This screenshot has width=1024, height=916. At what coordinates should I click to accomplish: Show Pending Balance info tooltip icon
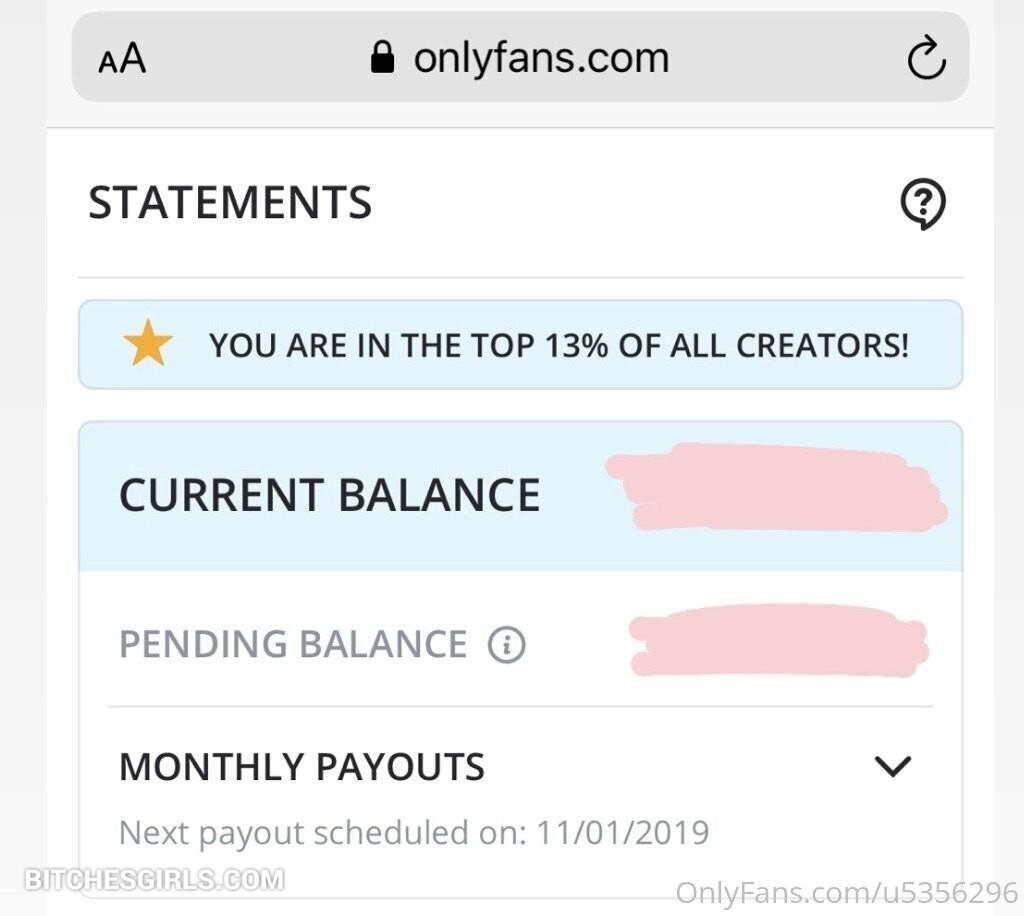506,645
